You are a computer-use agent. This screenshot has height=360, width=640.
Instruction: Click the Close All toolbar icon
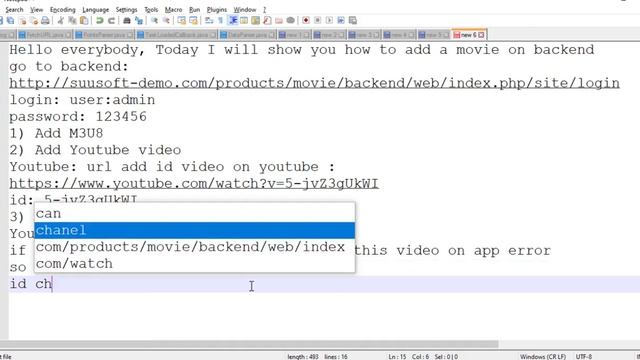(34, 20)
